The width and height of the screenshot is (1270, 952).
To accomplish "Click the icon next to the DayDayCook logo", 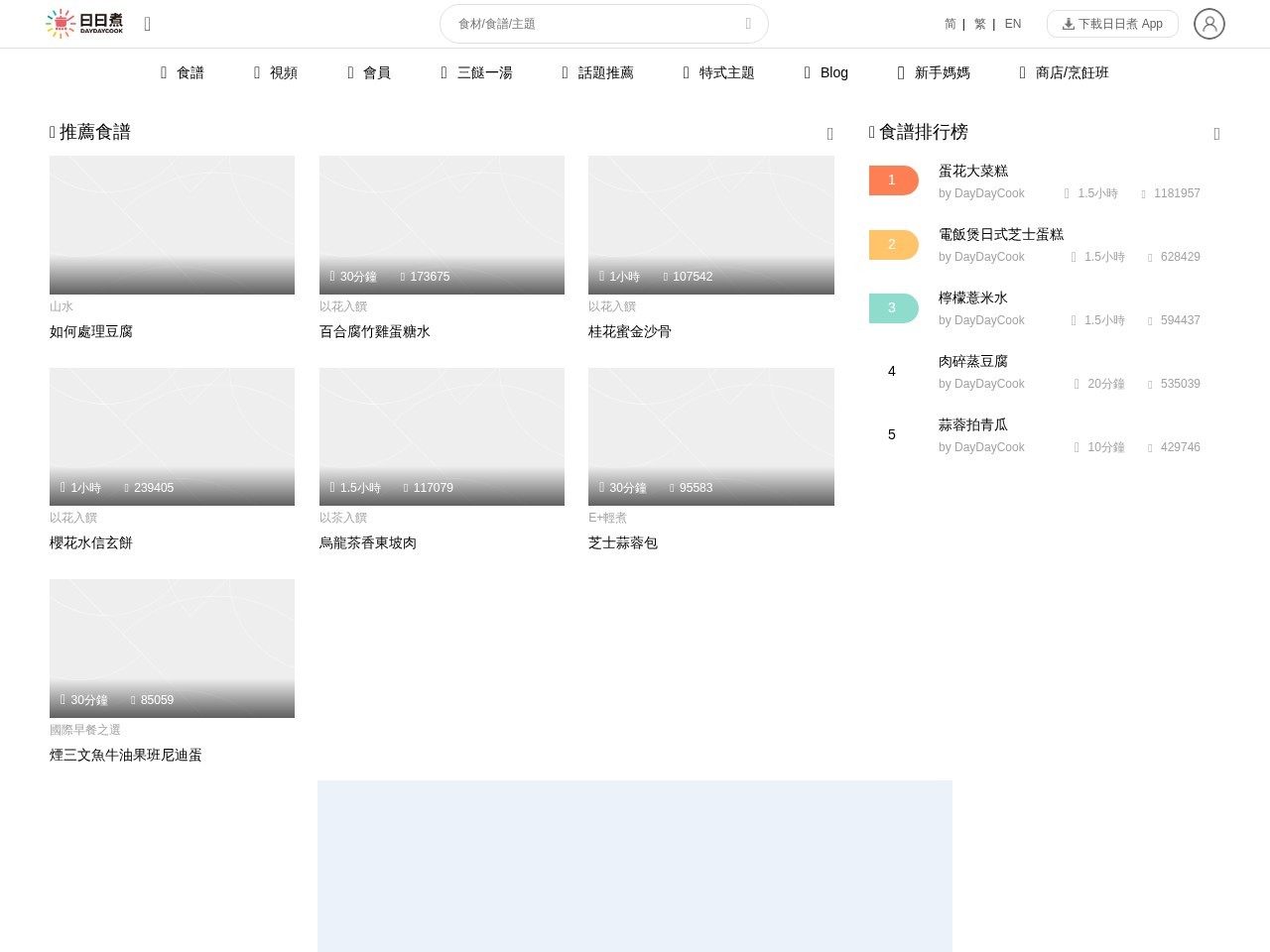I will click(148, 24).
